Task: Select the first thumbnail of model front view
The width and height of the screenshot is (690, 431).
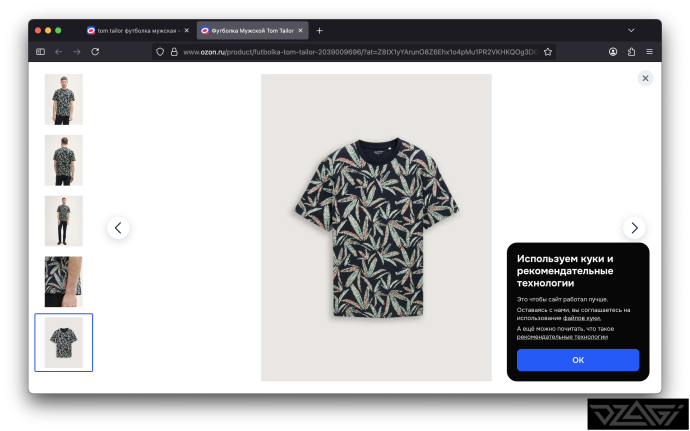Action: tap(64, 99)
